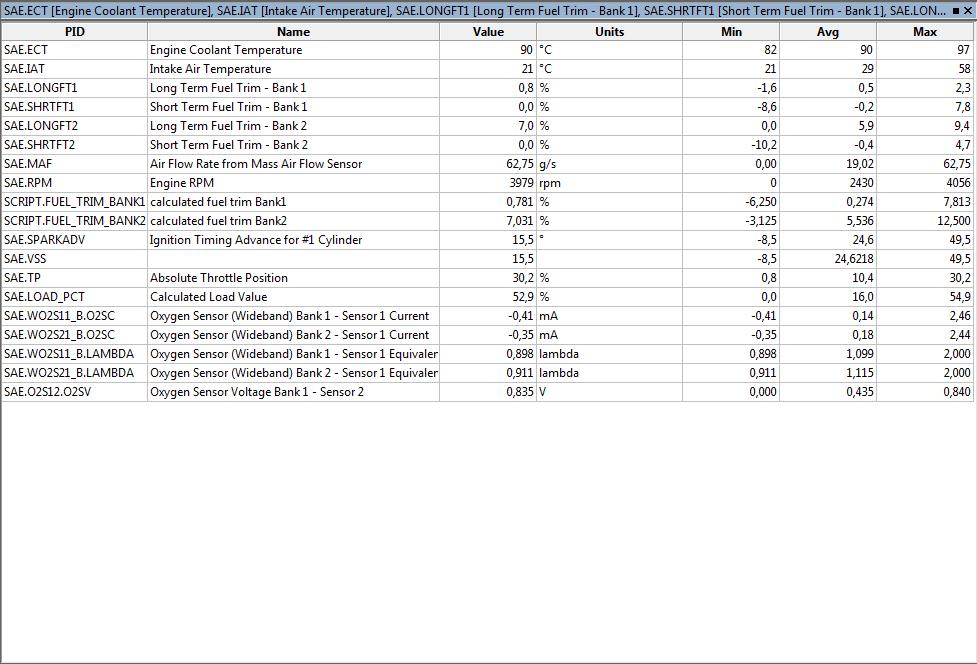The height and width of the screenshot is (664, 977).
Task: Close the PID data panel
Action: click(x=968, y=11)
